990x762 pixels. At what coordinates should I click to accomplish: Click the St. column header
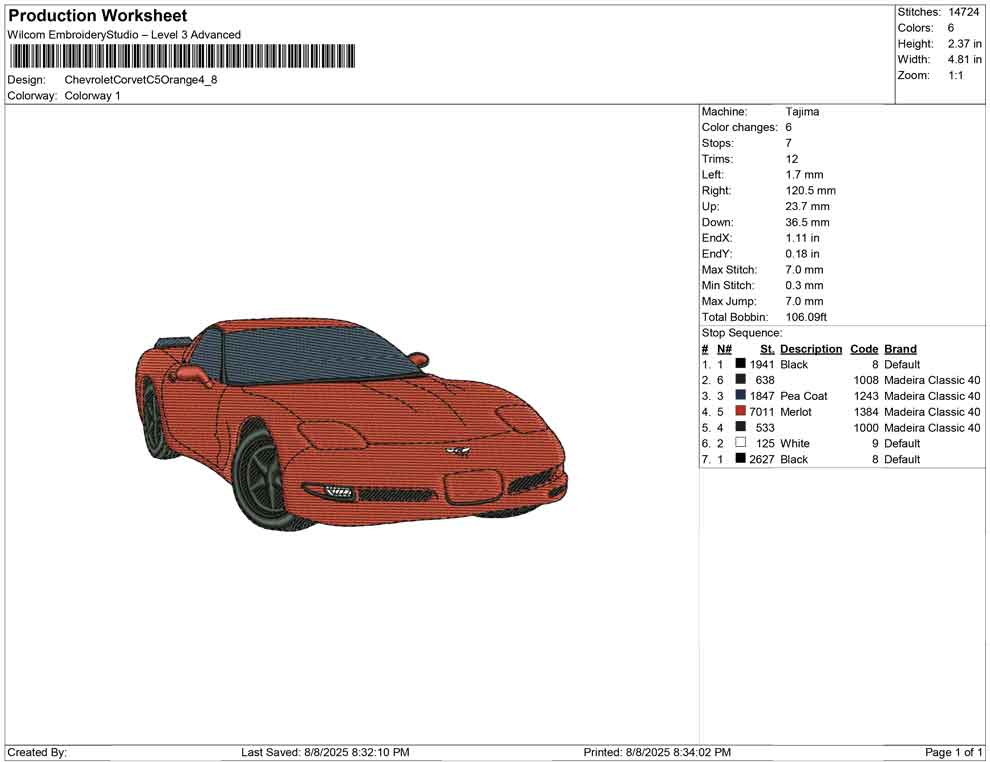[767, 349]
